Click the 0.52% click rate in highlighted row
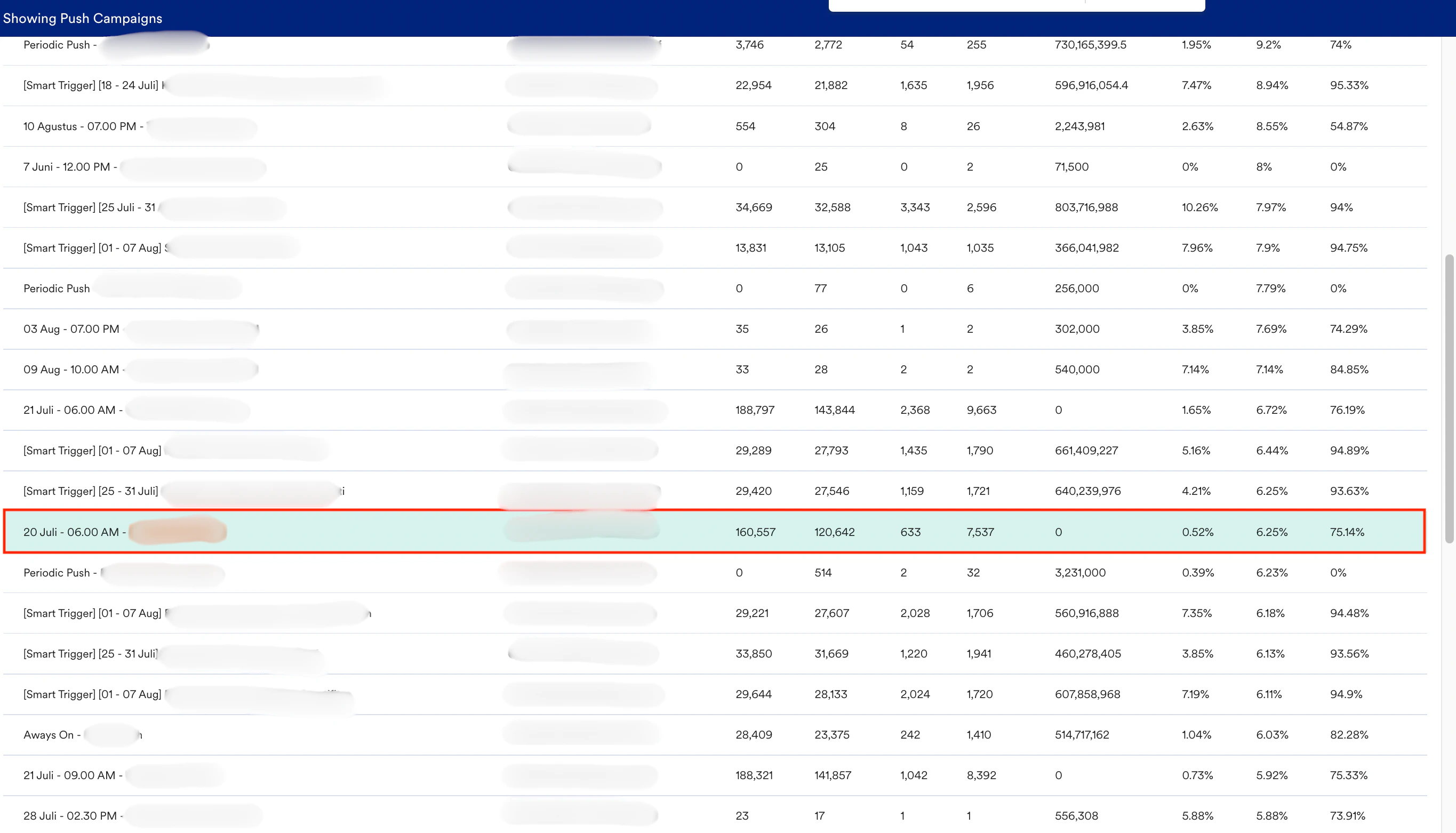Screen dimensions: 1456x833 [x=1198, y=532]
